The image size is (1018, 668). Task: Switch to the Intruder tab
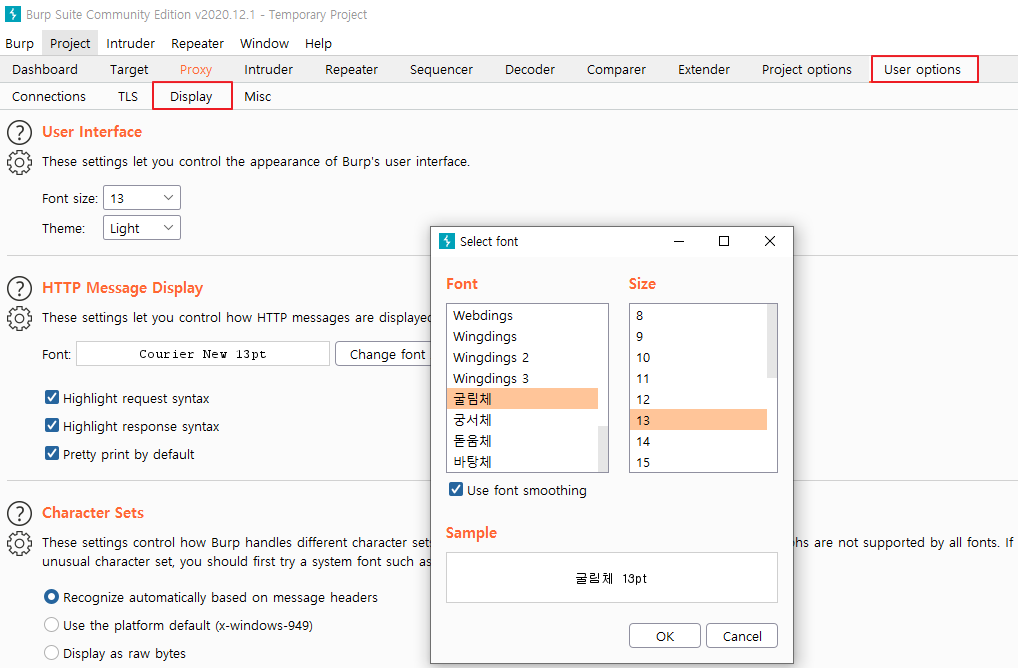tap(269, 69)
